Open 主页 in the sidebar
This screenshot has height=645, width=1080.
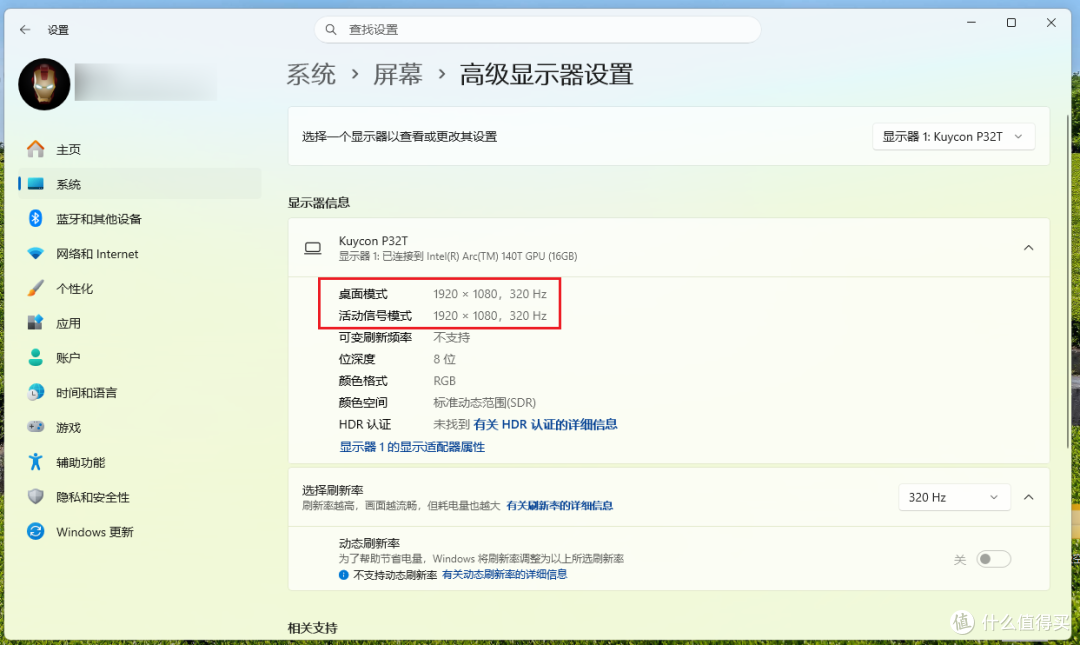pyautogui.click(x=140, y=149)
